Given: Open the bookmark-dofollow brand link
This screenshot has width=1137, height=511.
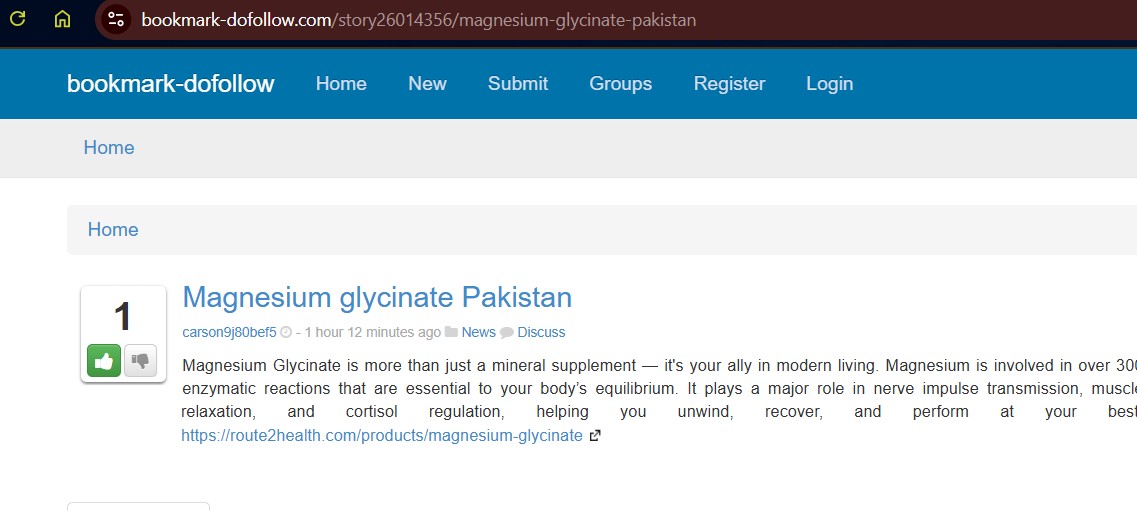Looking at the screenshot, I should 170,84.
